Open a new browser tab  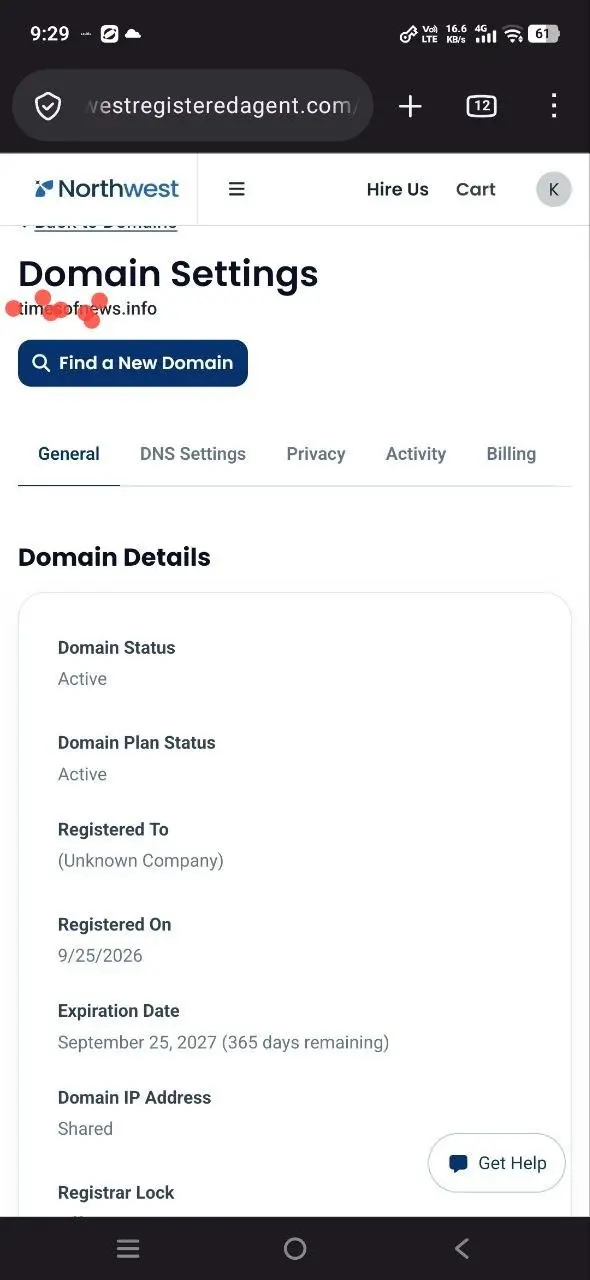coord(410,106)
